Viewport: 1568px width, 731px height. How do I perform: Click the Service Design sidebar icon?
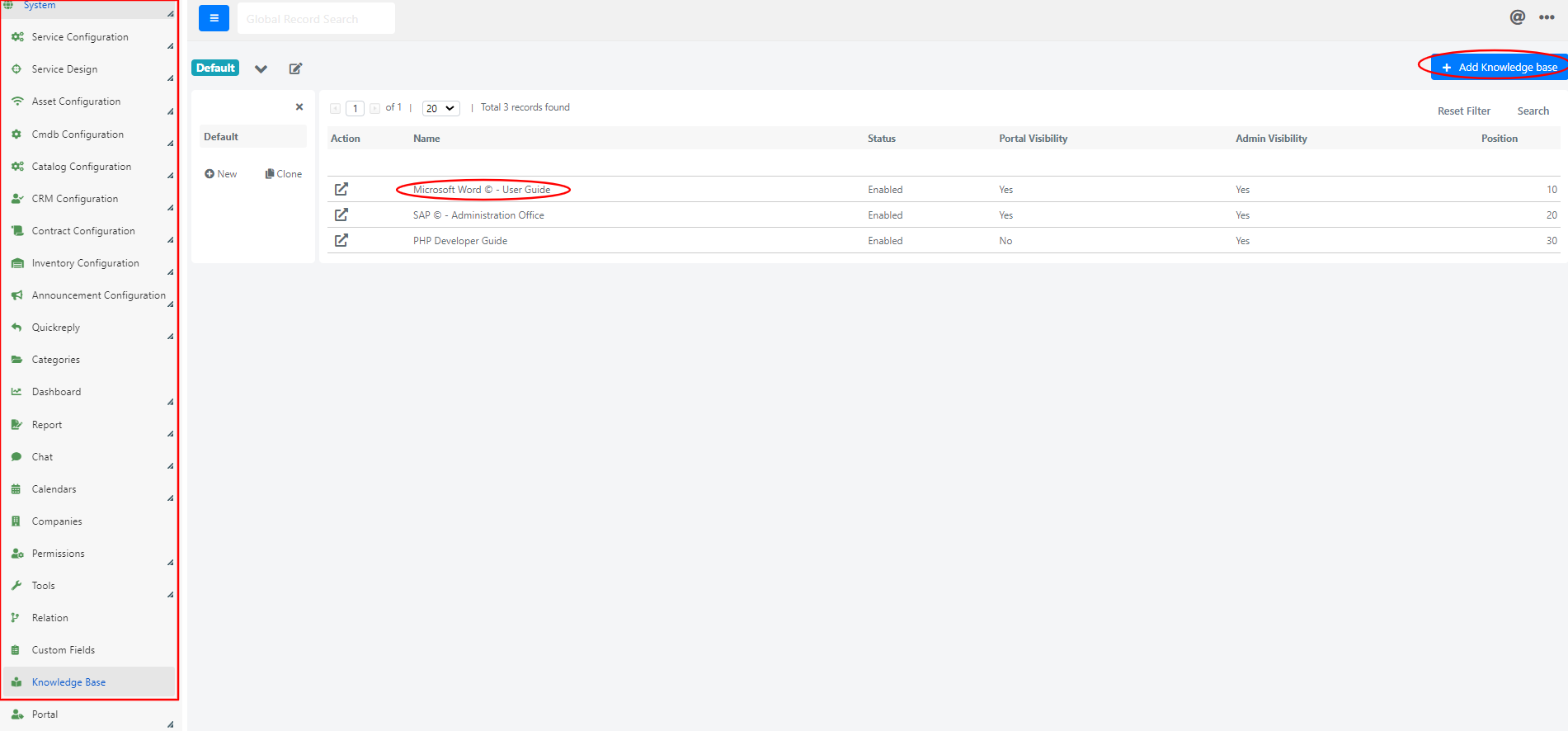(16, 69)
